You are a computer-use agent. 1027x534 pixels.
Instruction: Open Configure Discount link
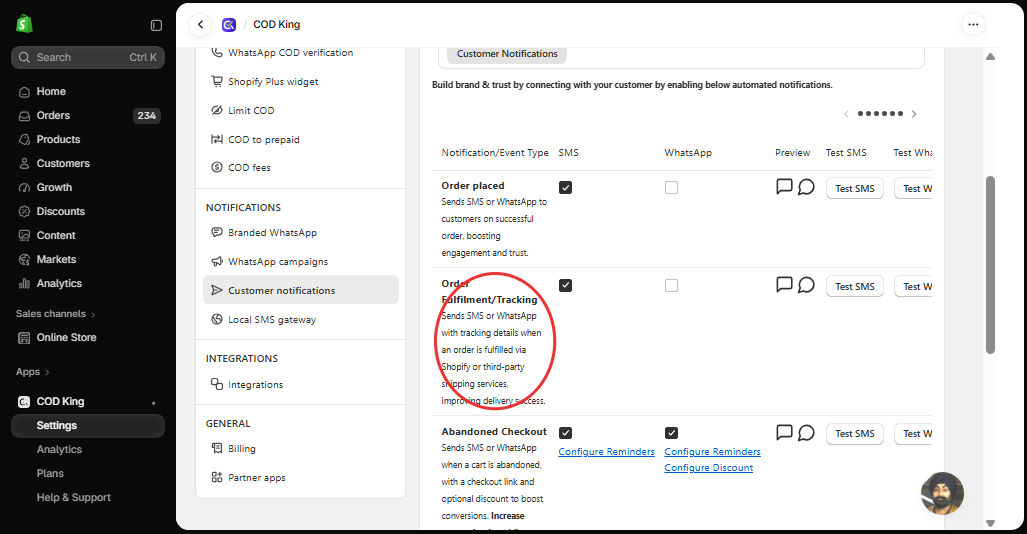(x=709, y=468)
